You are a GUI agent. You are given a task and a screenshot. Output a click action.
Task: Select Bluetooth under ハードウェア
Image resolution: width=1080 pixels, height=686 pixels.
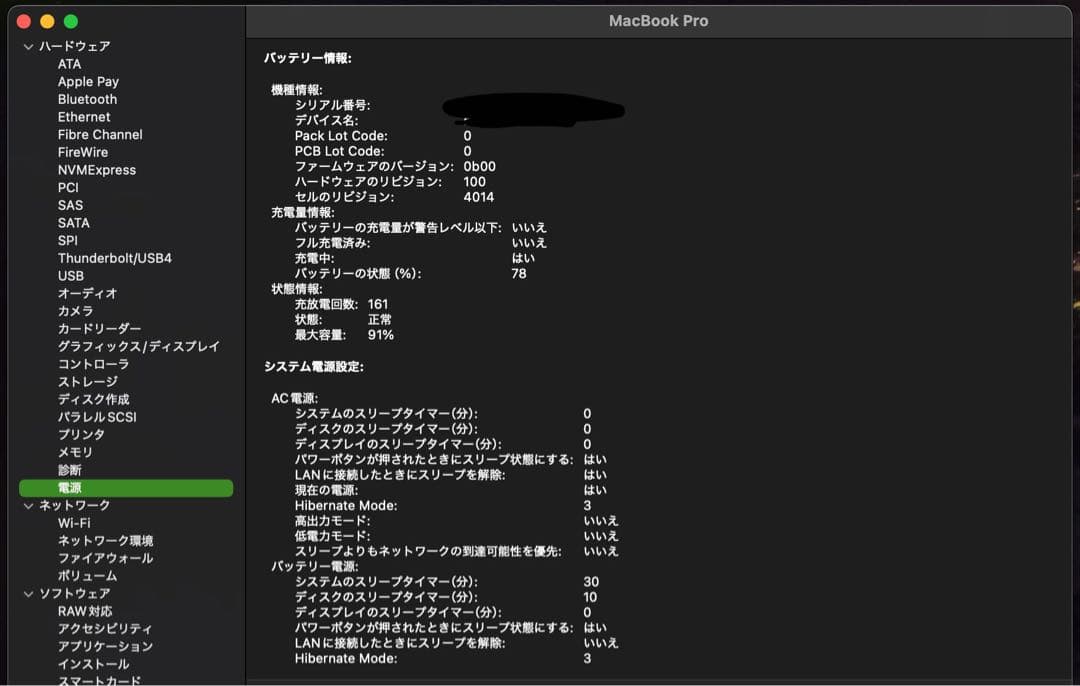point(87,99)
